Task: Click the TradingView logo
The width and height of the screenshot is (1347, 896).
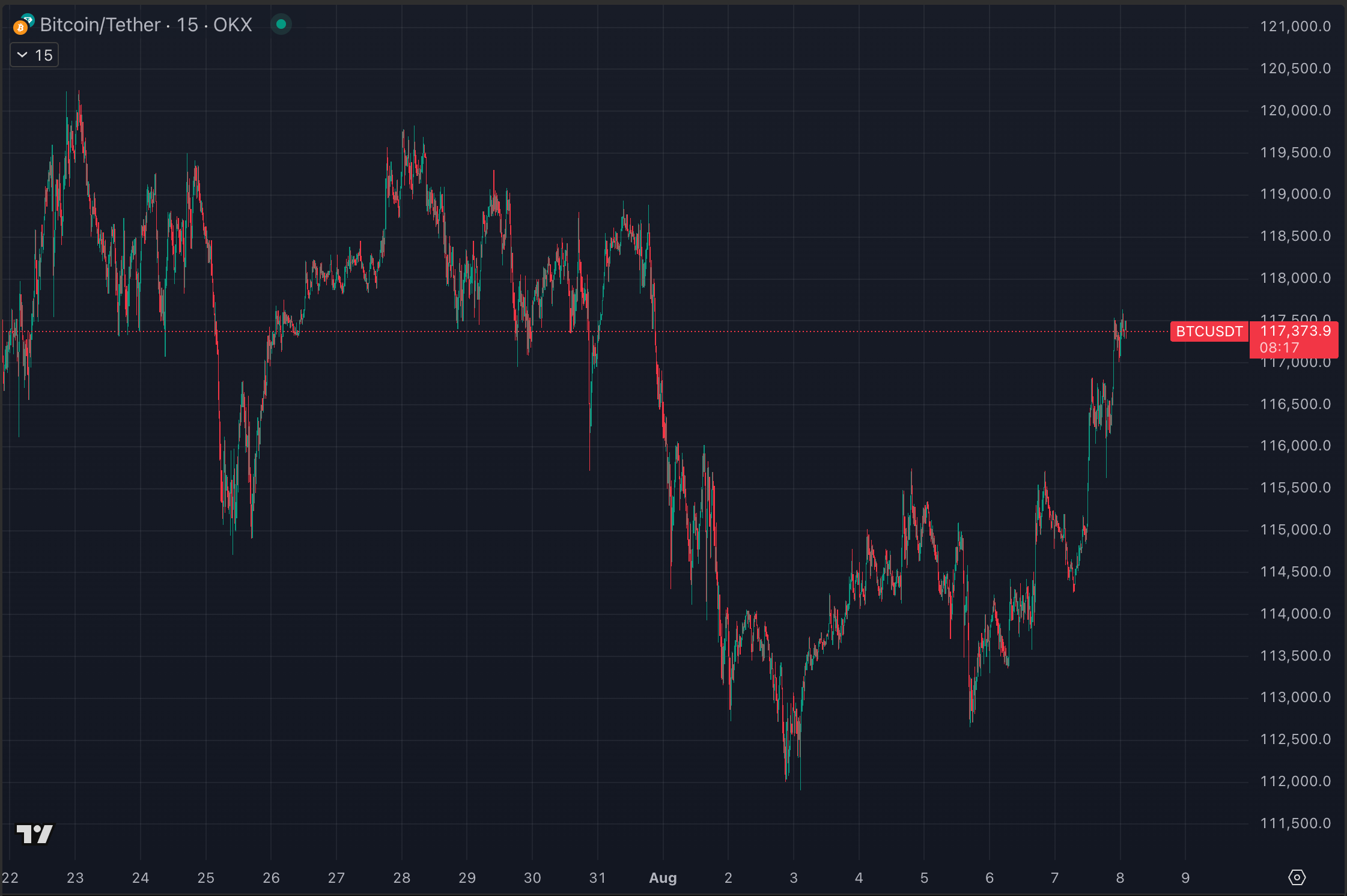Action: click(34, 834)
